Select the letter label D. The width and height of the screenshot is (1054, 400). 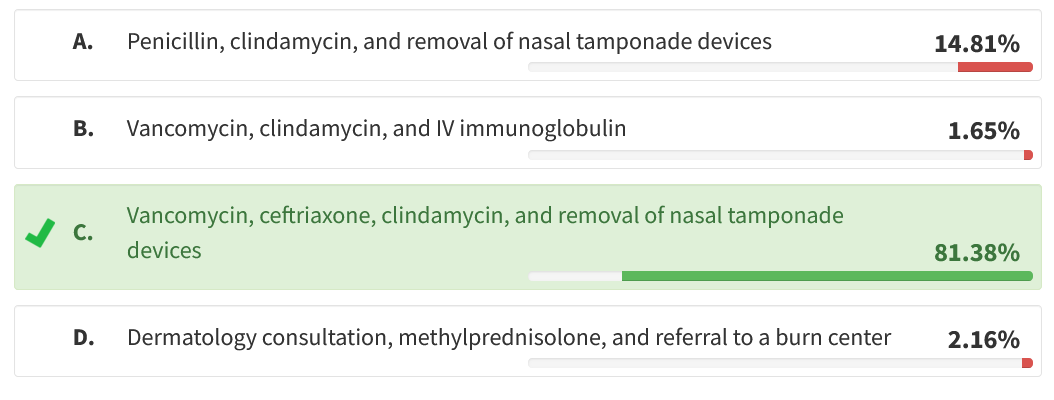point(83,338)
